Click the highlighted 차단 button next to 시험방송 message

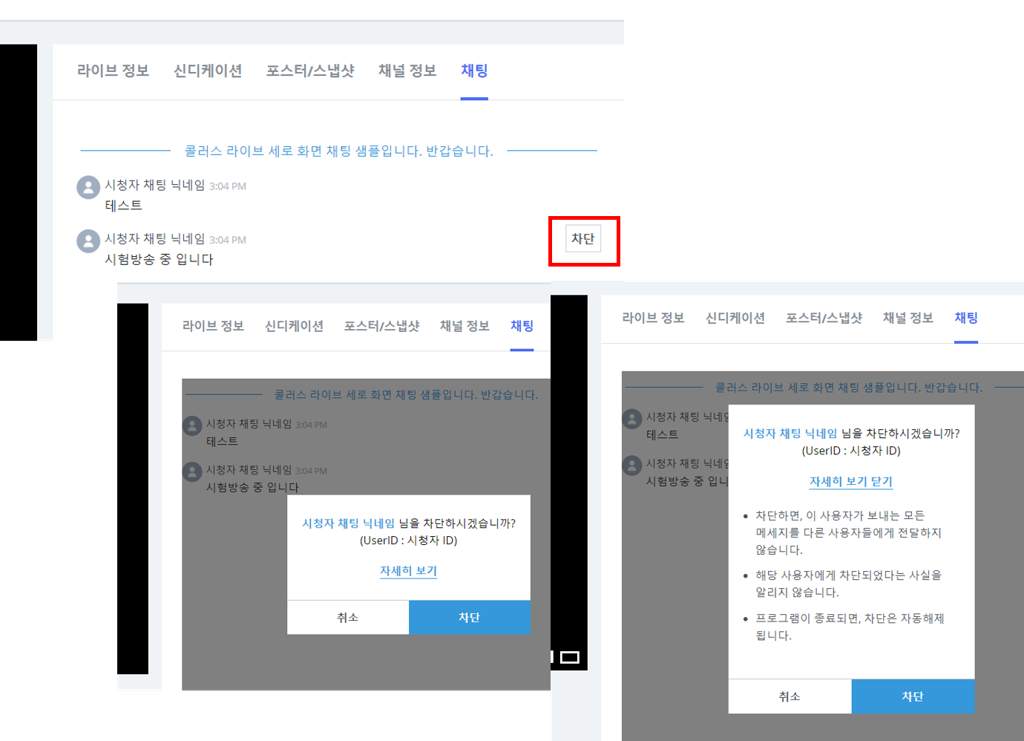(x=583, y=240)
